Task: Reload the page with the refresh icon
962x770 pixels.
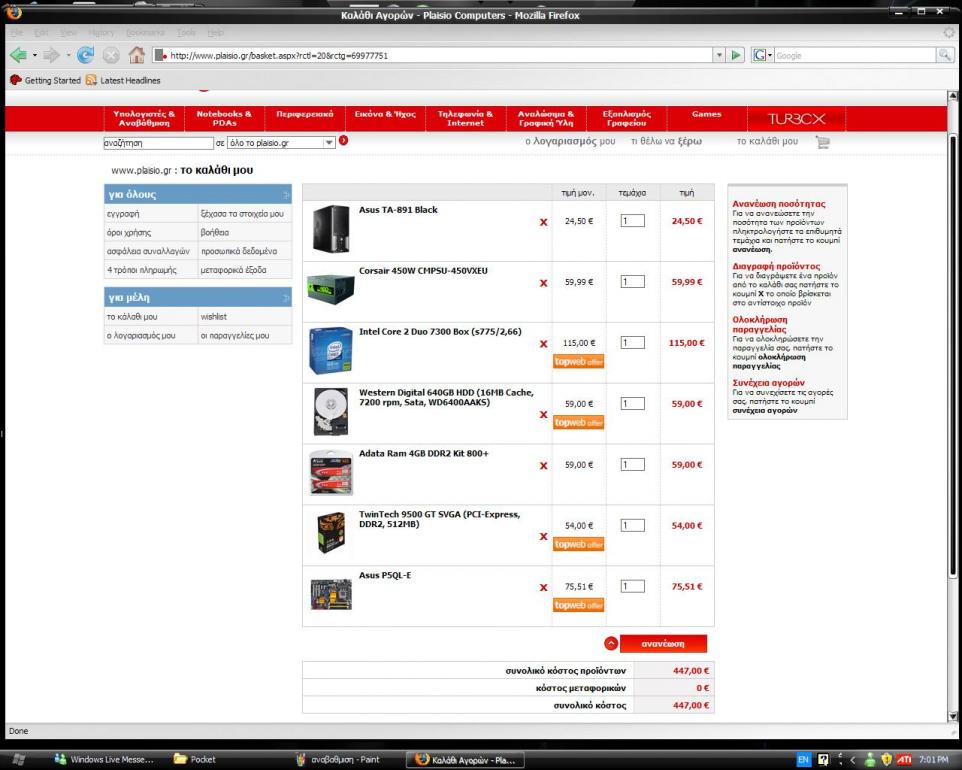Action: click(x=85, y=55)
